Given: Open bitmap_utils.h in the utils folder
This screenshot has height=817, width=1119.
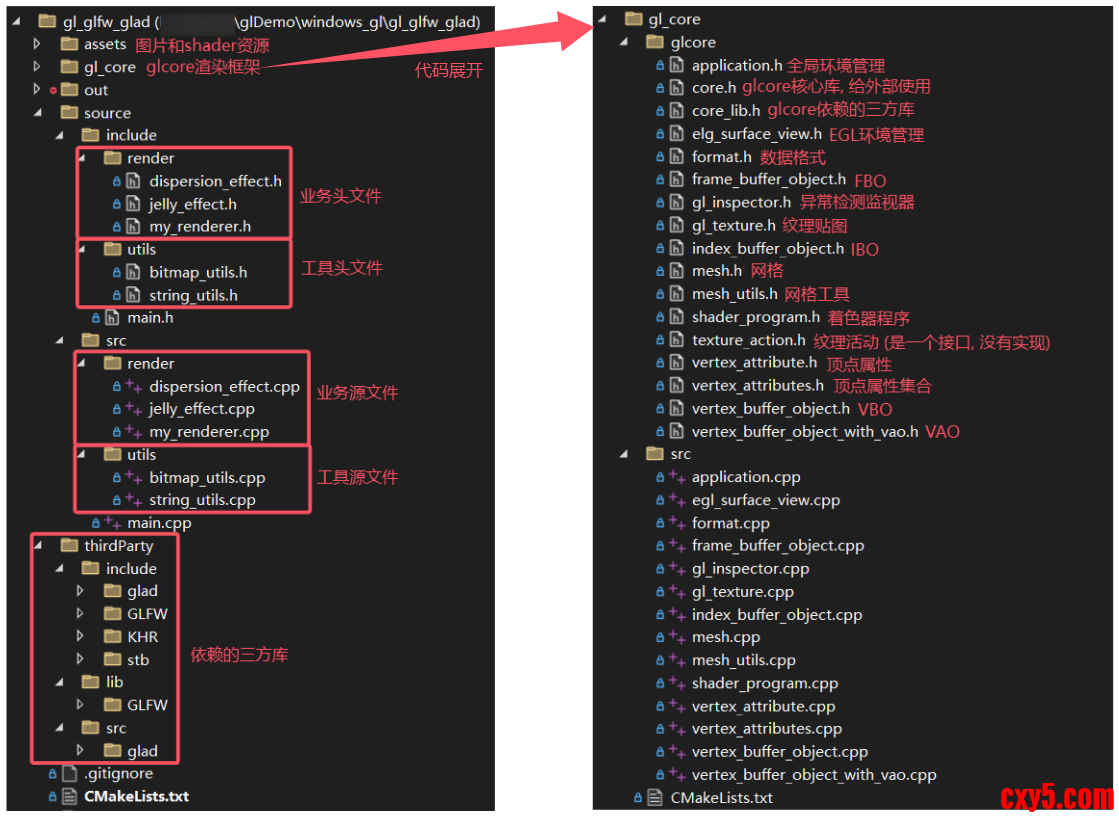Looking at the screenshot, I should (198, 272).
